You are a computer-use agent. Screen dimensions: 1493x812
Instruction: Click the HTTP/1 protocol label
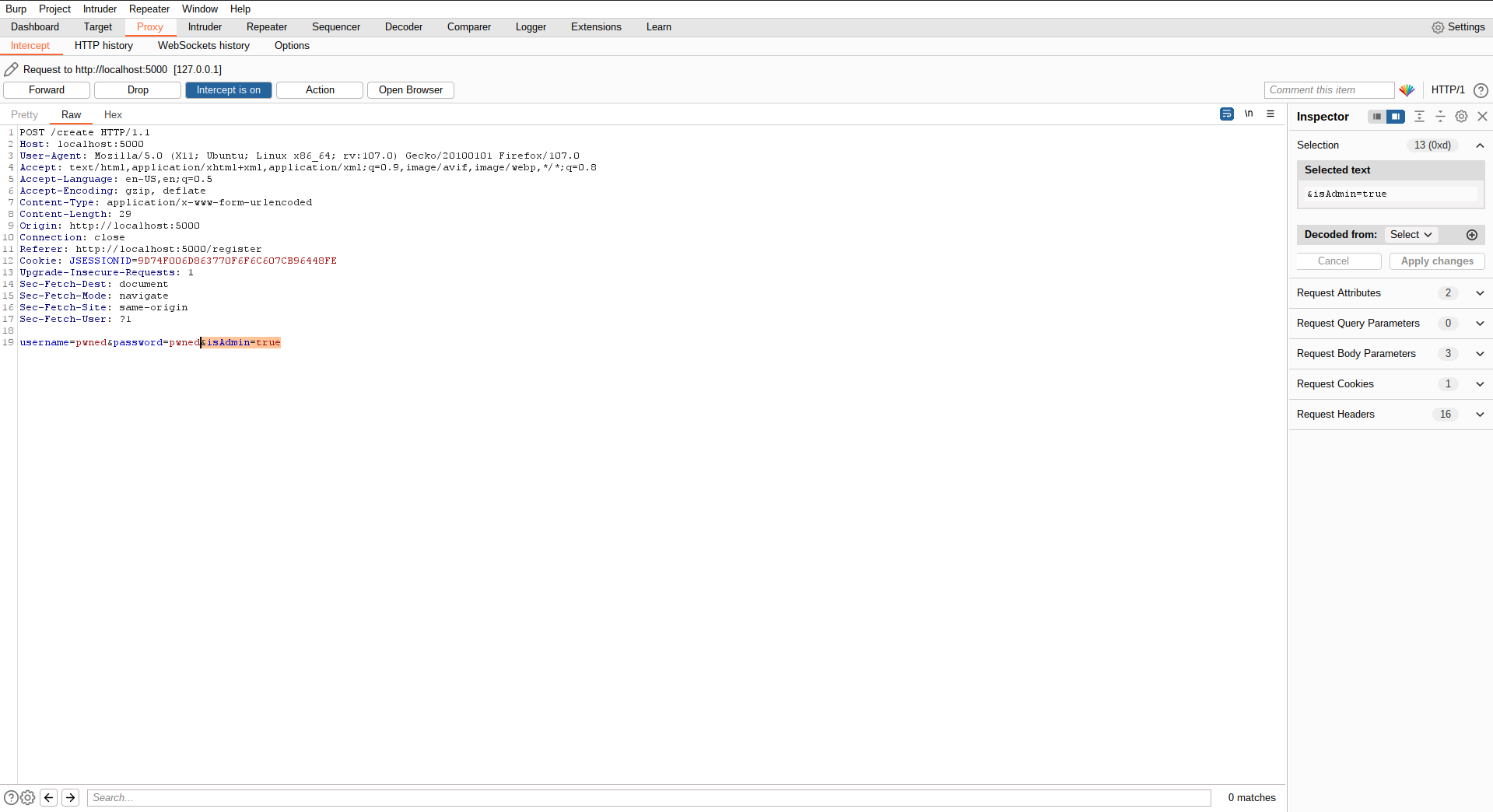point(1448,90)
